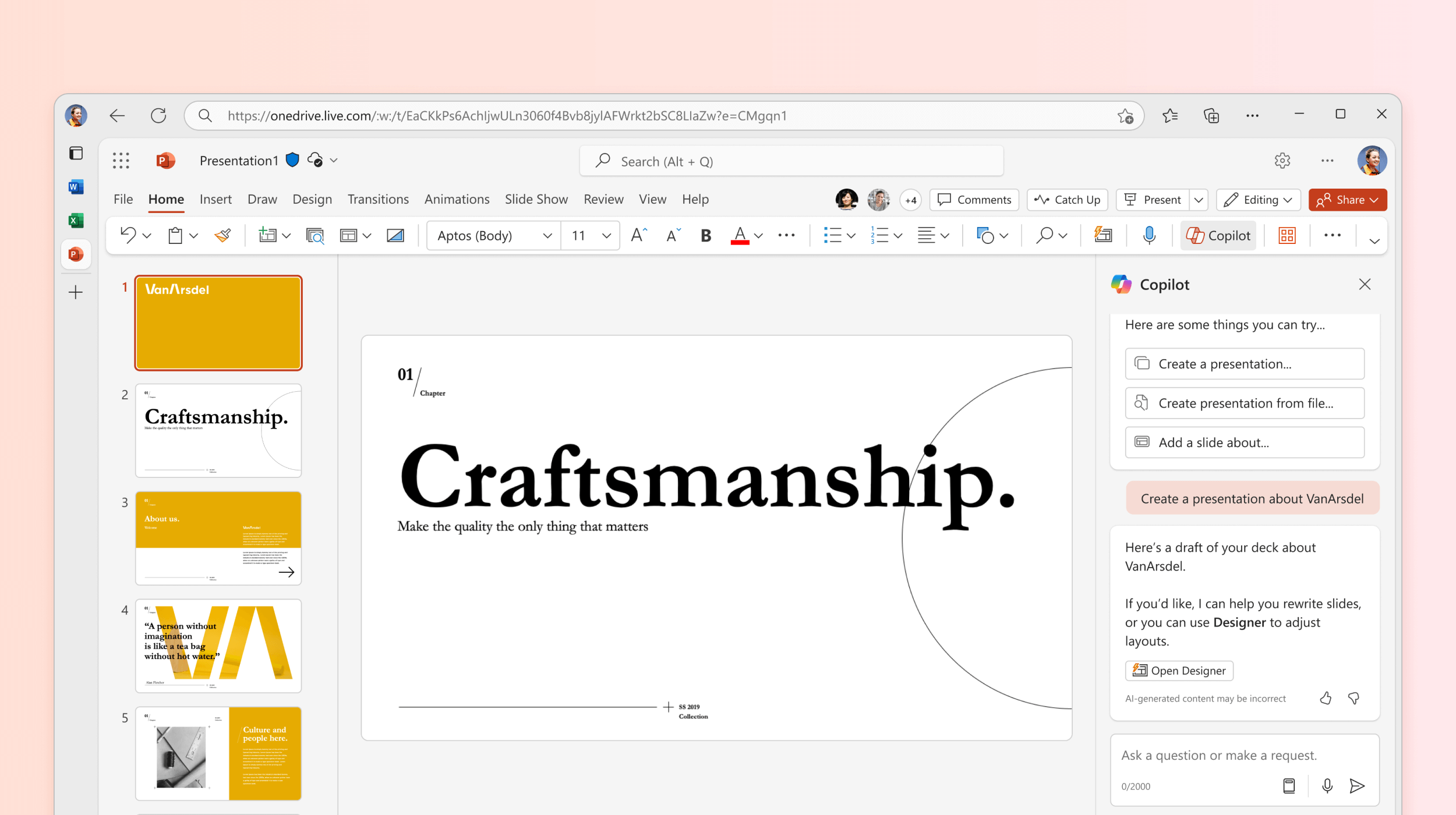
Task: Select the Format Painter icon
Action: (x=222, y=235)
